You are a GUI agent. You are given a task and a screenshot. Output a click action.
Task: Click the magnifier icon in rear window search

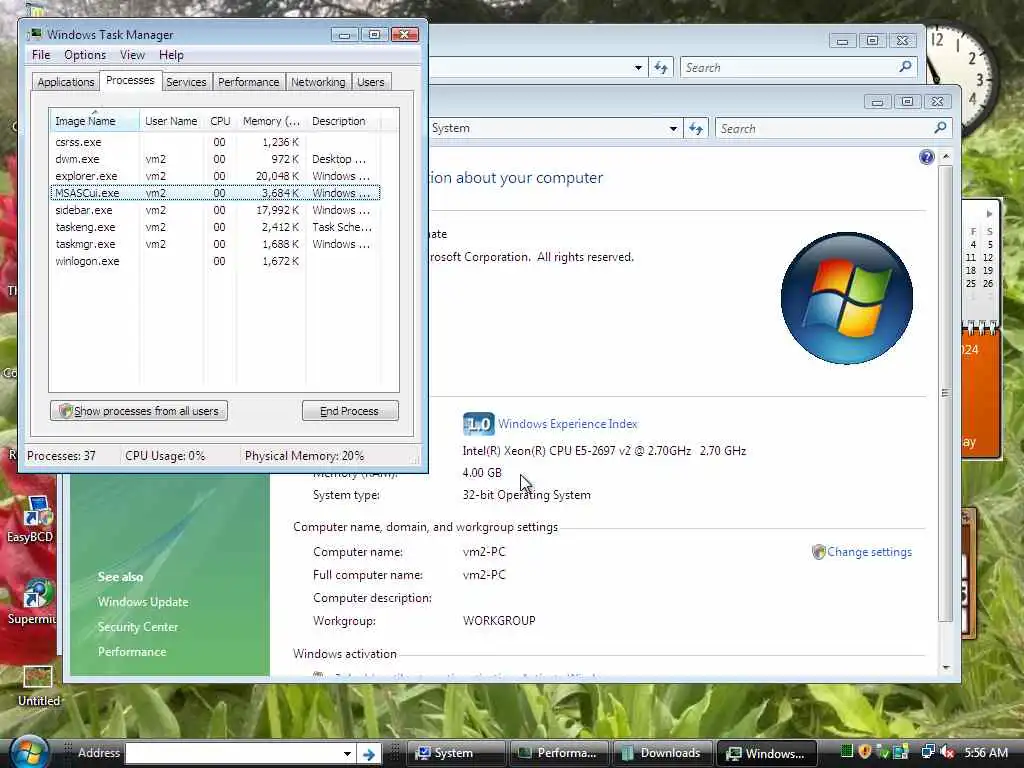[905, 67]
